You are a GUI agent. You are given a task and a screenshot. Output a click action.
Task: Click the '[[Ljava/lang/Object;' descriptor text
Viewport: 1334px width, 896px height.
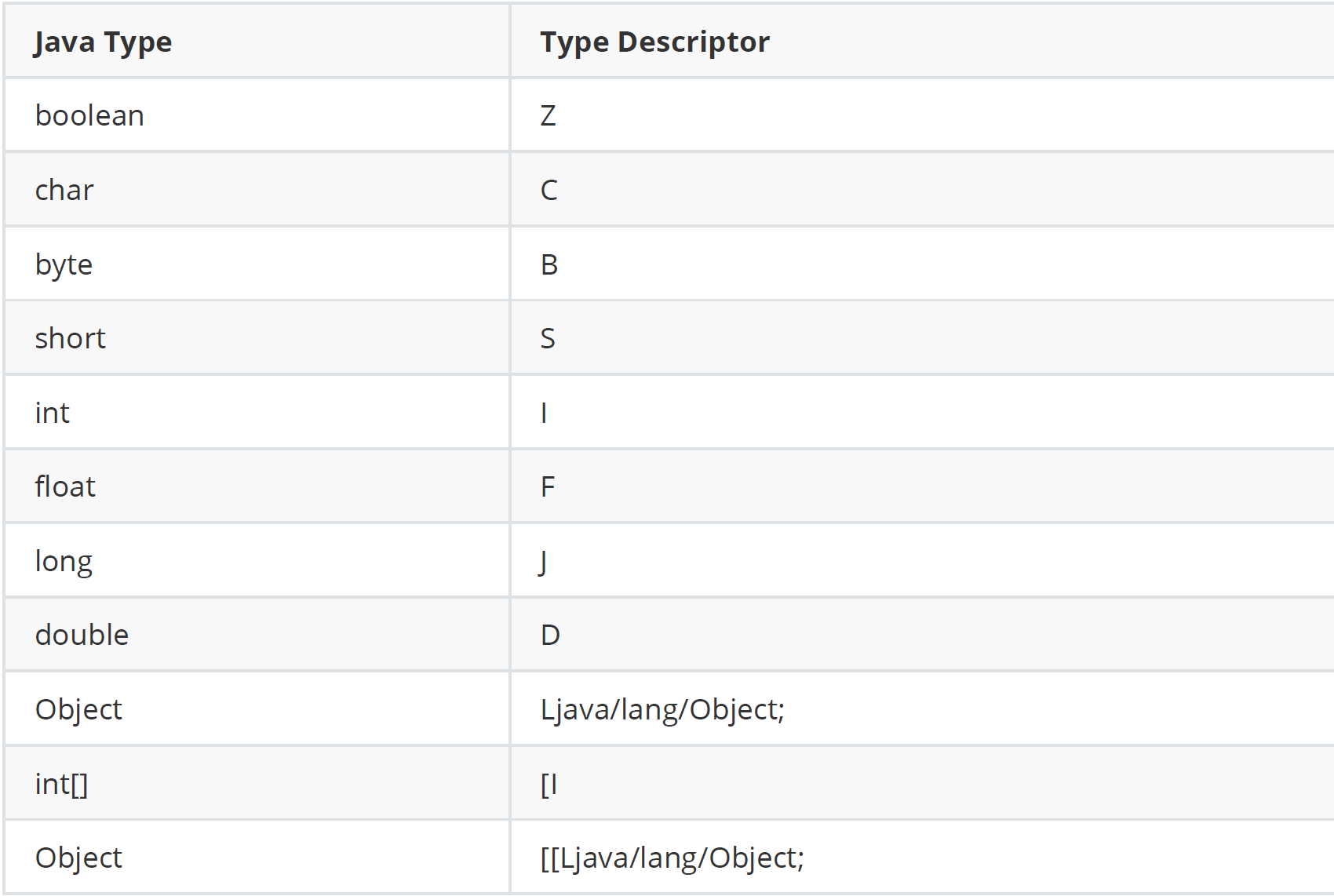tap(672, 858)
